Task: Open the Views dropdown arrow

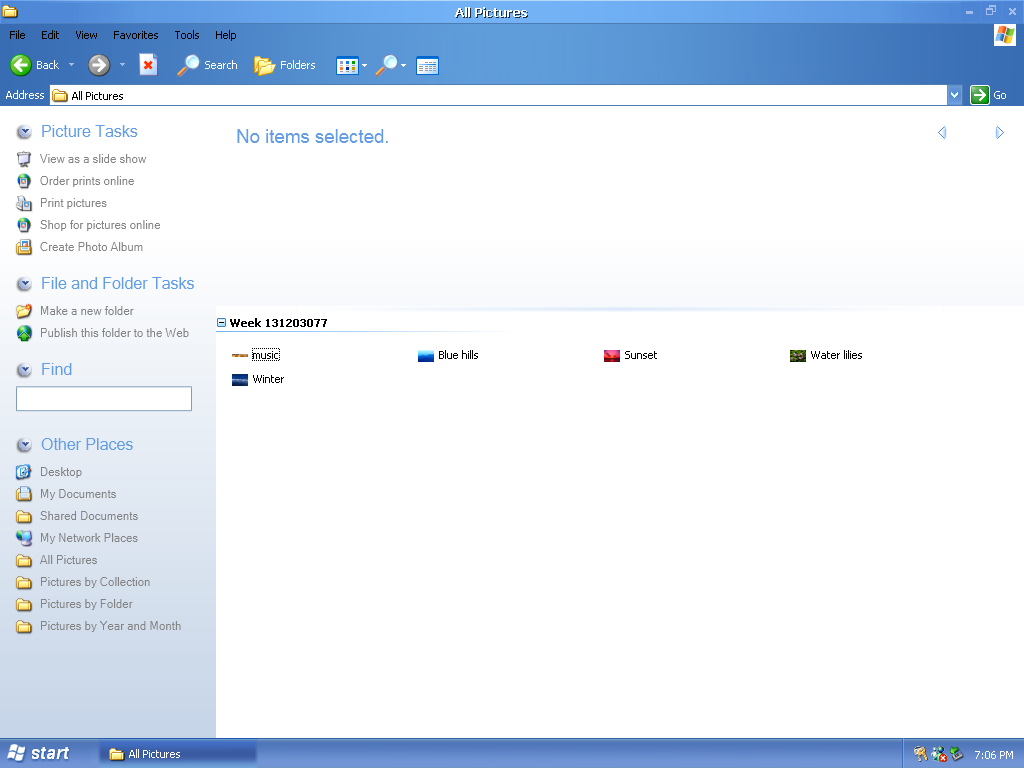Action: (x=364, y=65)
